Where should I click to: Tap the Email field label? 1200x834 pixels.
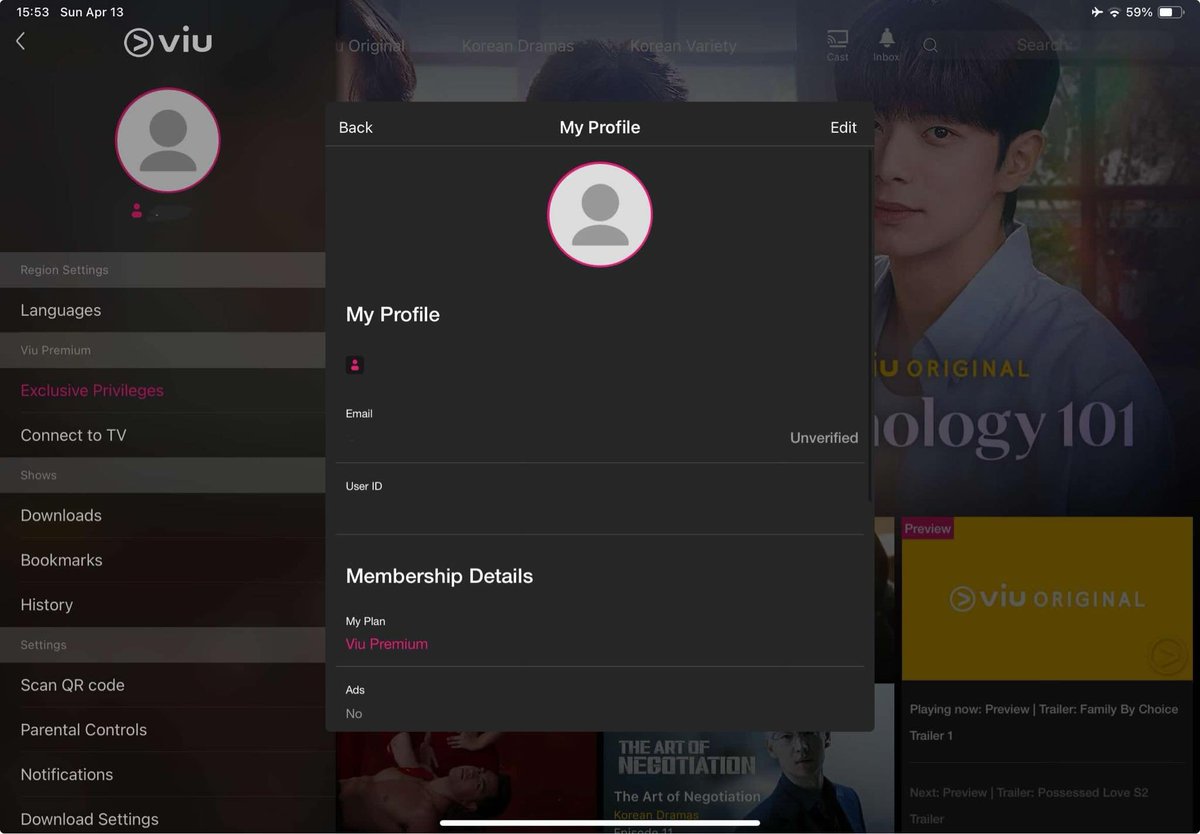[359, 413]
